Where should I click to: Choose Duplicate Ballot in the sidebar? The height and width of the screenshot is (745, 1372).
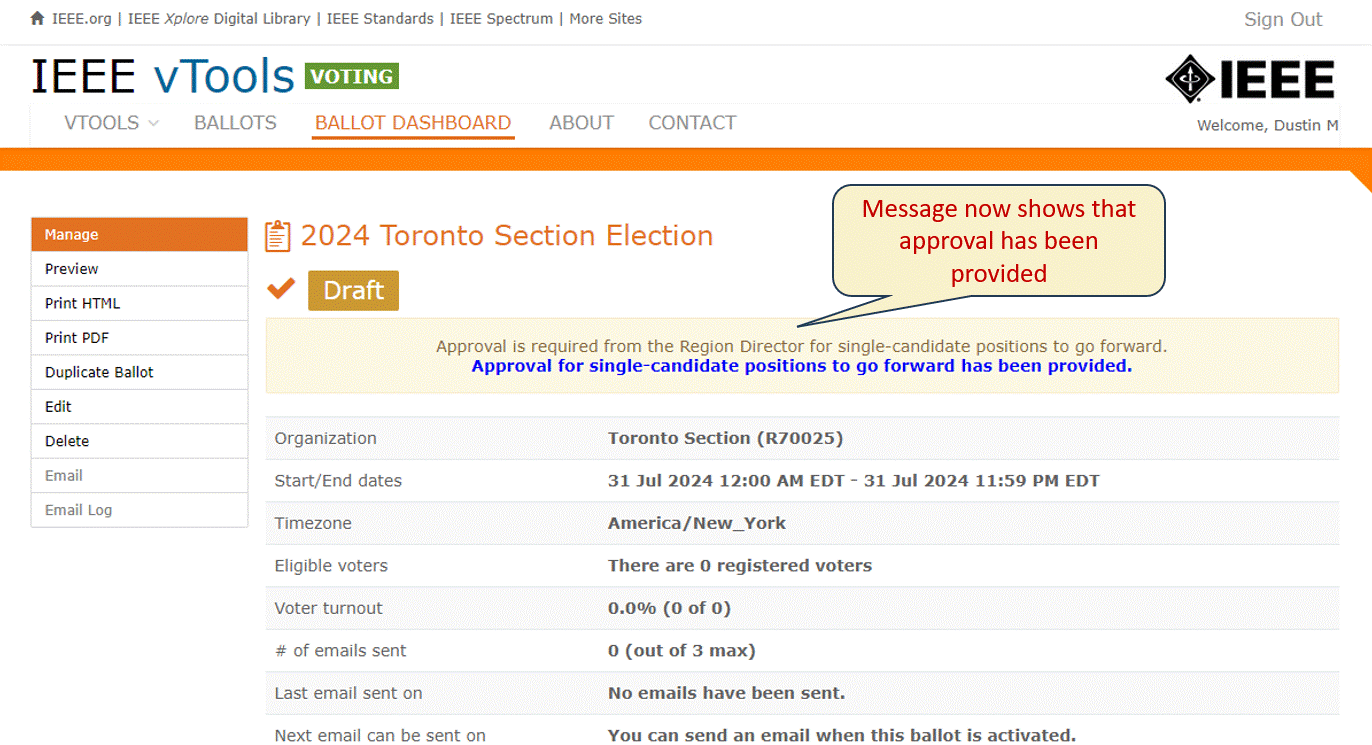point(139,372)
